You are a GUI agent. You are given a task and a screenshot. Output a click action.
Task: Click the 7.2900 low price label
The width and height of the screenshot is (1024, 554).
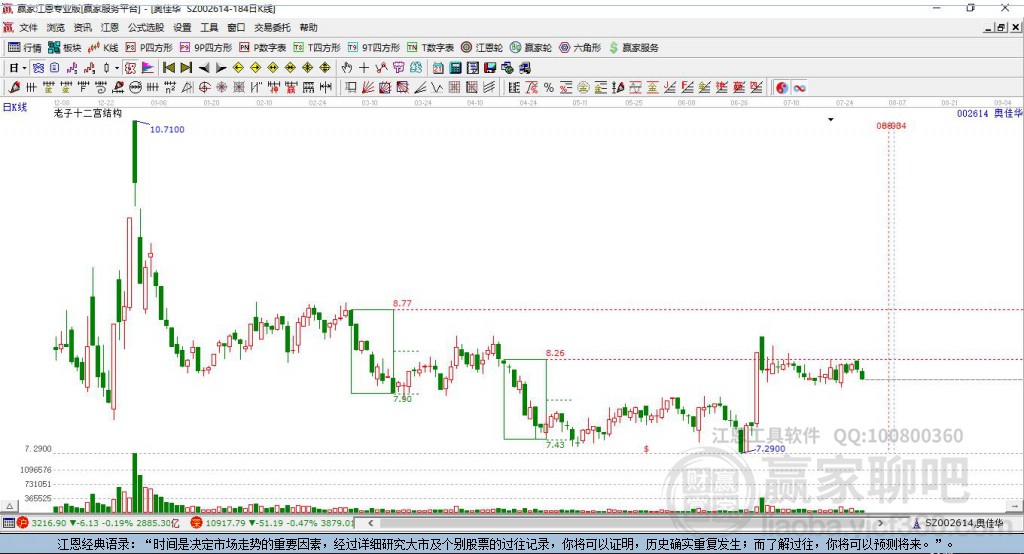(x=771, y=448)
